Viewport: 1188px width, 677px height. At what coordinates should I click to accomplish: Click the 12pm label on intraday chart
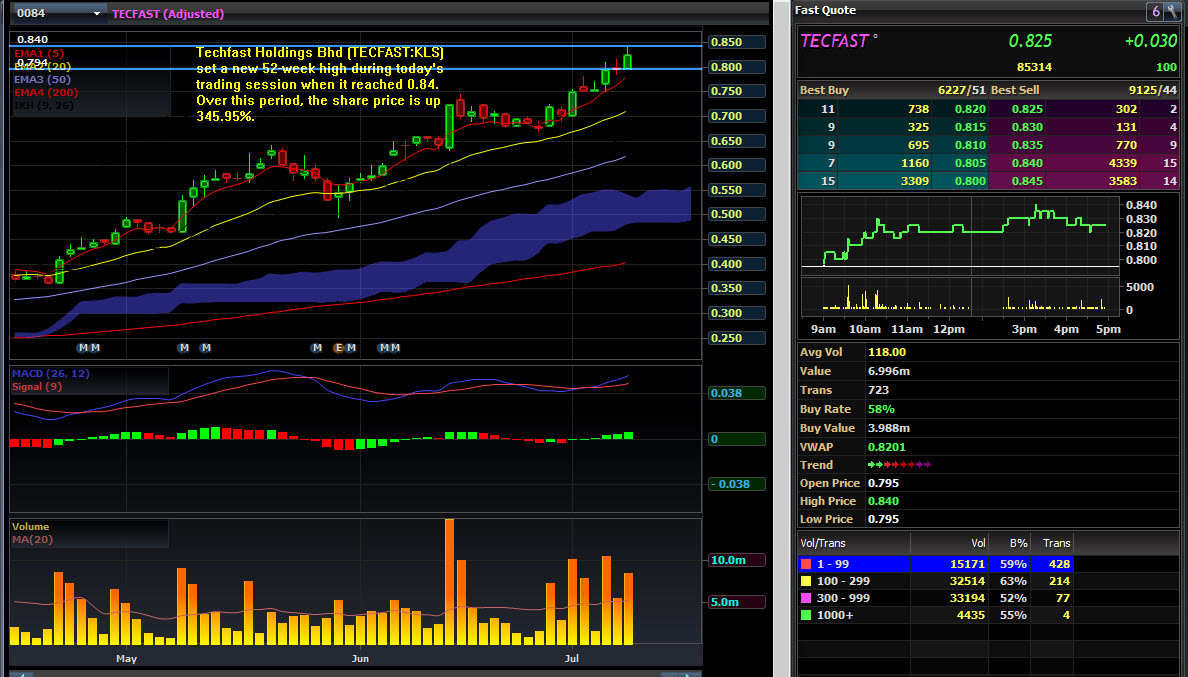(x=949, y=329)
